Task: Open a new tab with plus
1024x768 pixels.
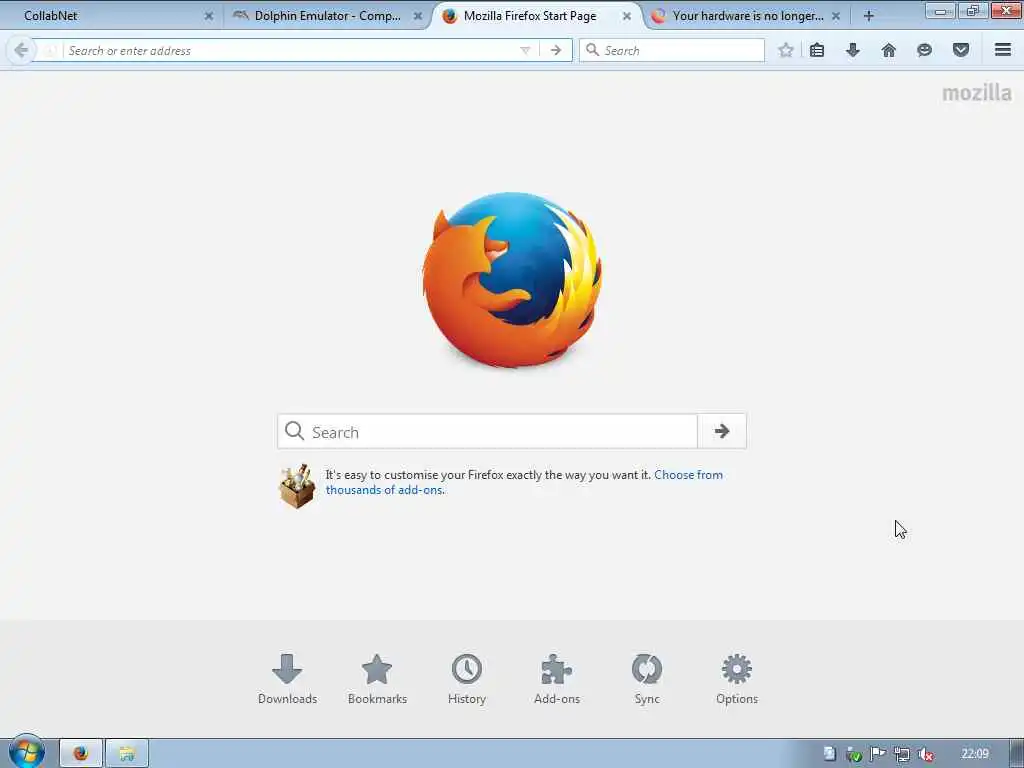Action: 869,16
